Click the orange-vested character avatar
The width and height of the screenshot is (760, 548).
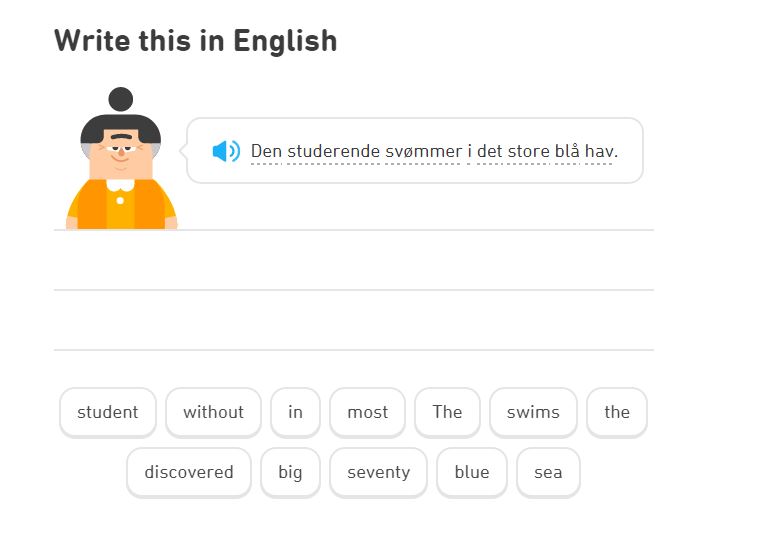[121, 165]
